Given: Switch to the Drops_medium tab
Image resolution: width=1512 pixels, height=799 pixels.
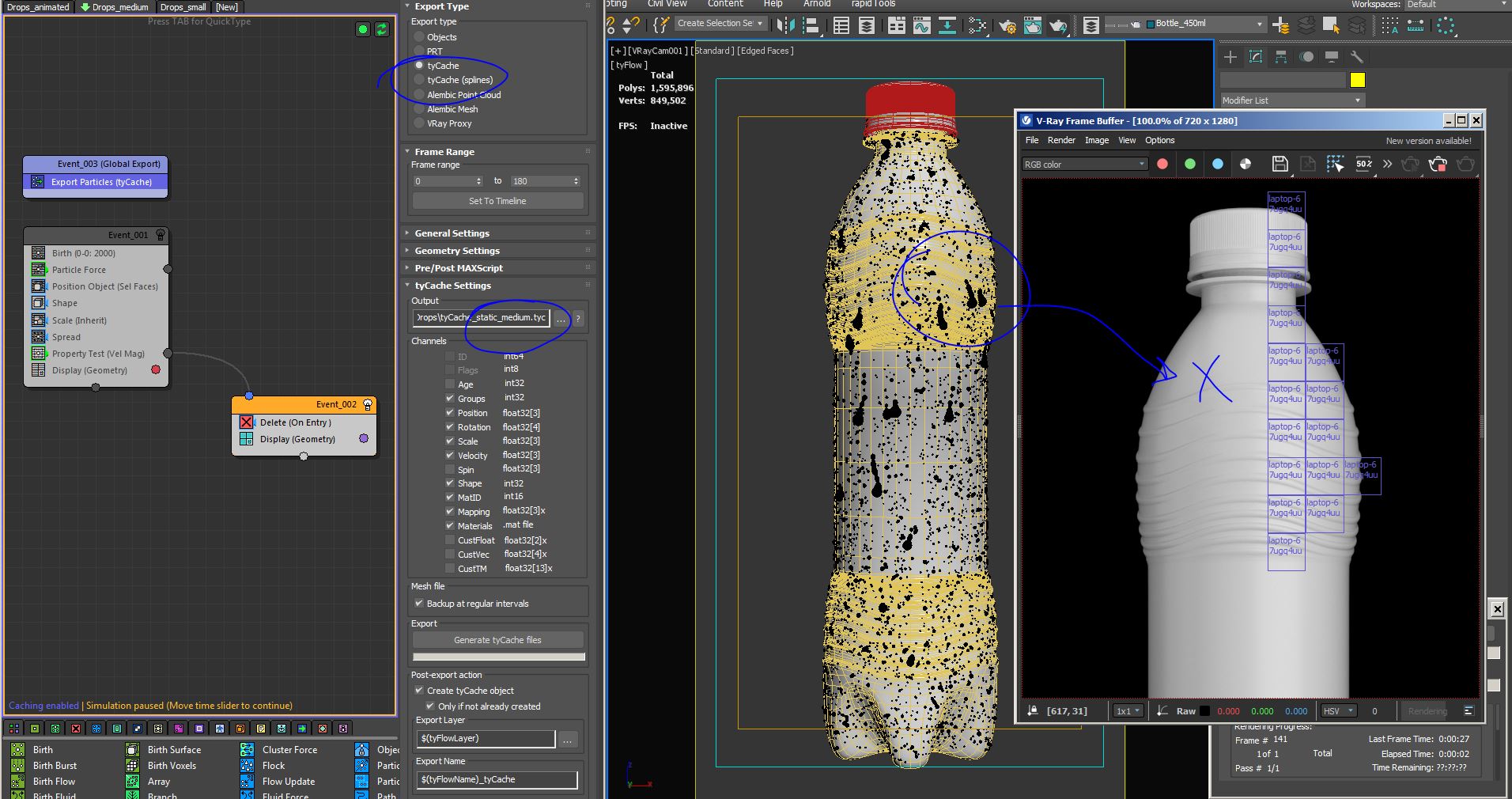Looking at the screenshot, I should pos(115,7).
